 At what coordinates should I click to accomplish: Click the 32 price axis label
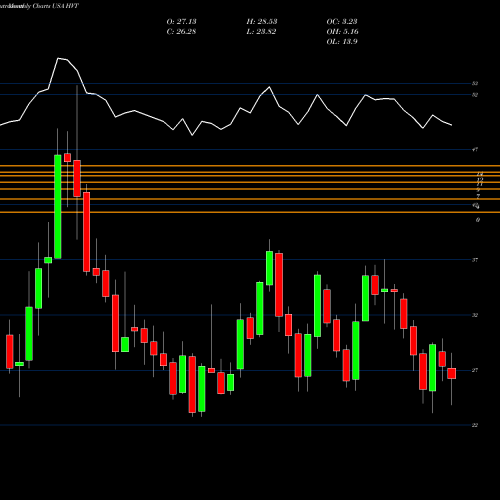point(475,315)
